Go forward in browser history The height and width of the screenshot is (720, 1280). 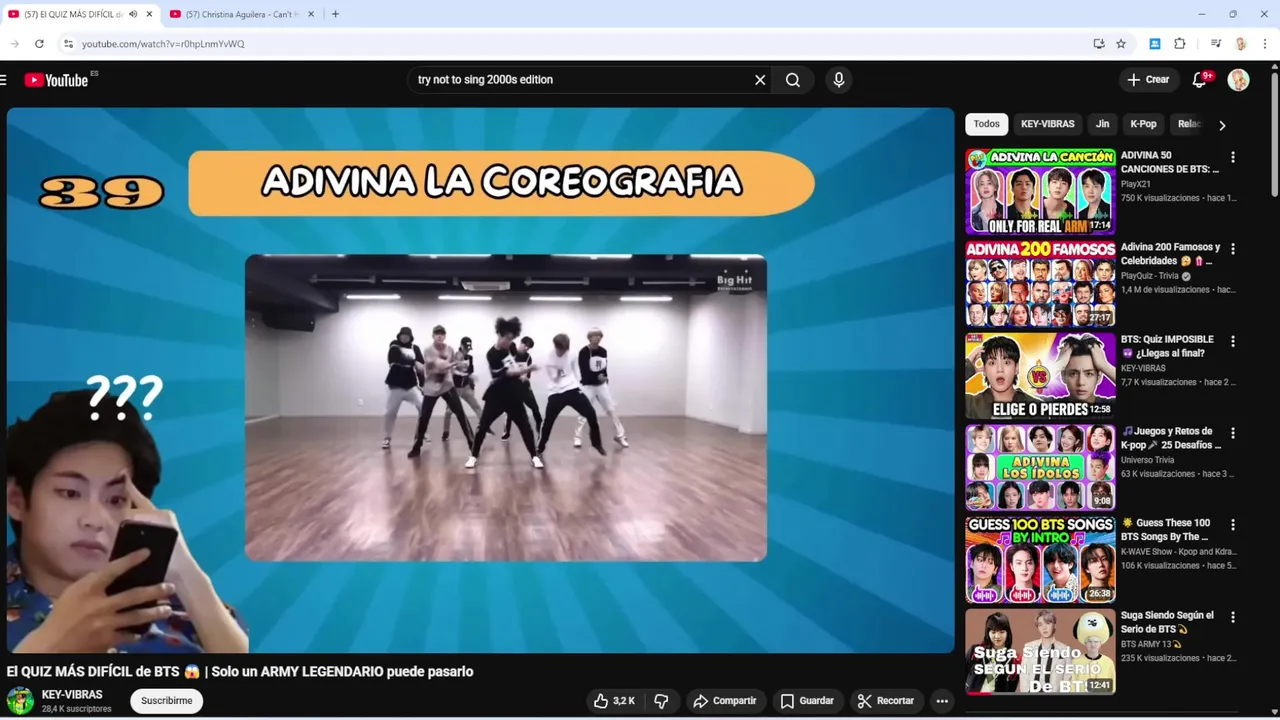(15, 44)
